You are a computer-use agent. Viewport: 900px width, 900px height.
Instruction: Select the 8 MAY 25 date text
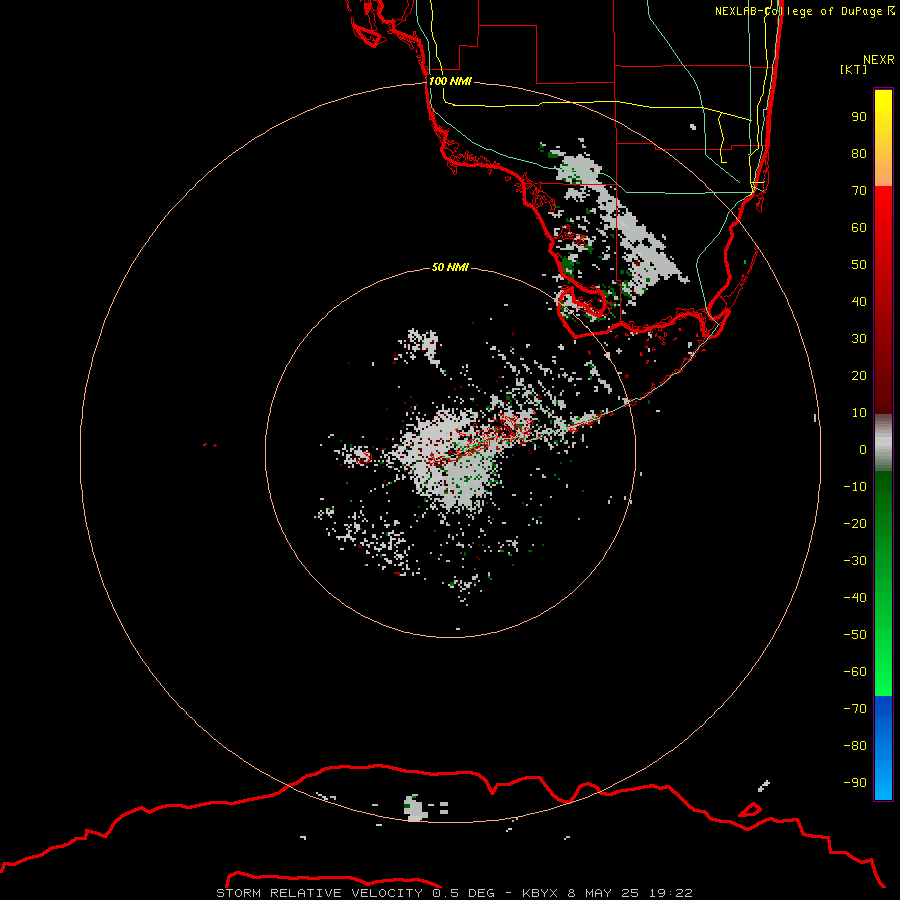point(603,893)
